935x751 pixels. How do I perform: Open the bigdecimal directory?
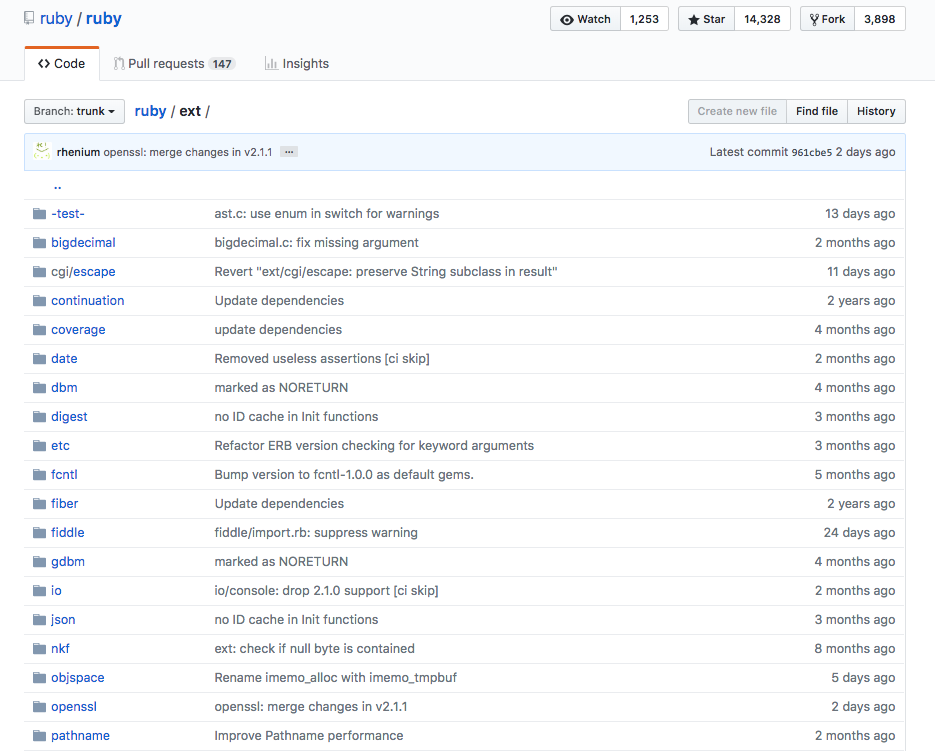pos(83,243)
